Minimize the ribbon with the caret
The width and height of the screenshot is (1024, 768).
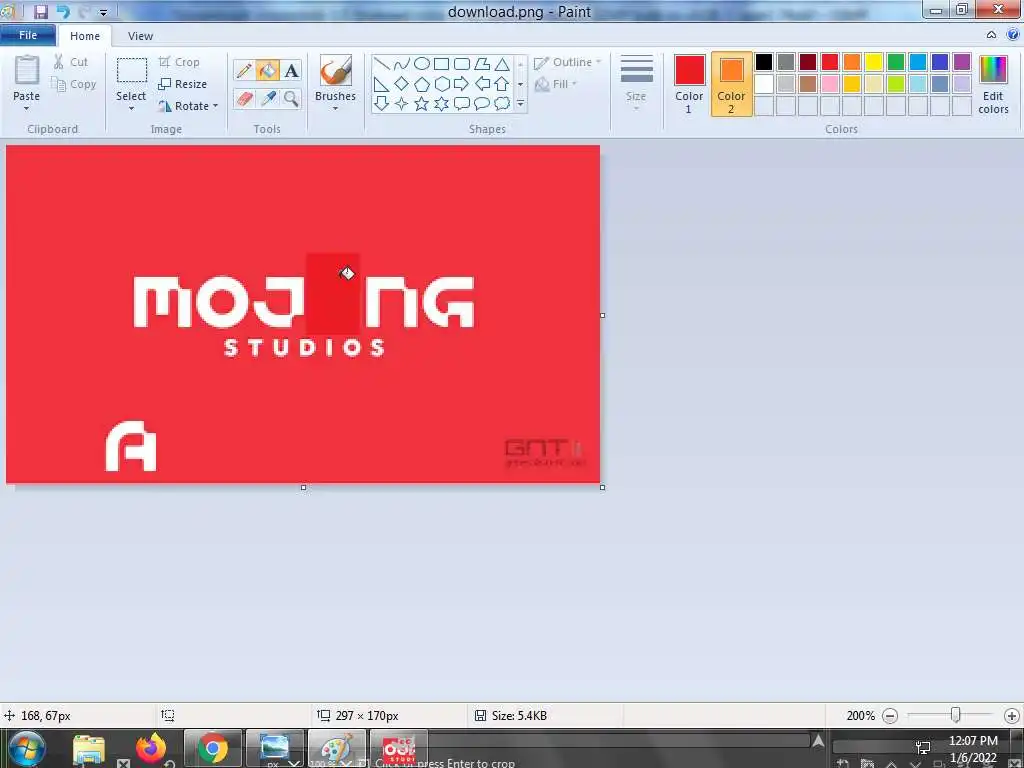(991, 35)
